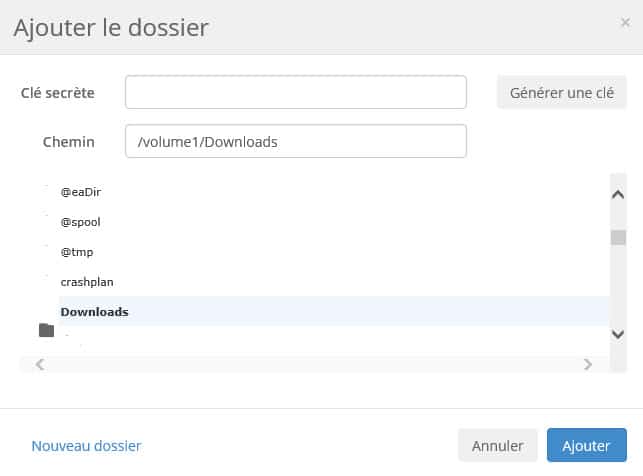Click the up arrow of vertical scrollbar
This screenshot has height=476, width=643.
click(618, 194)
